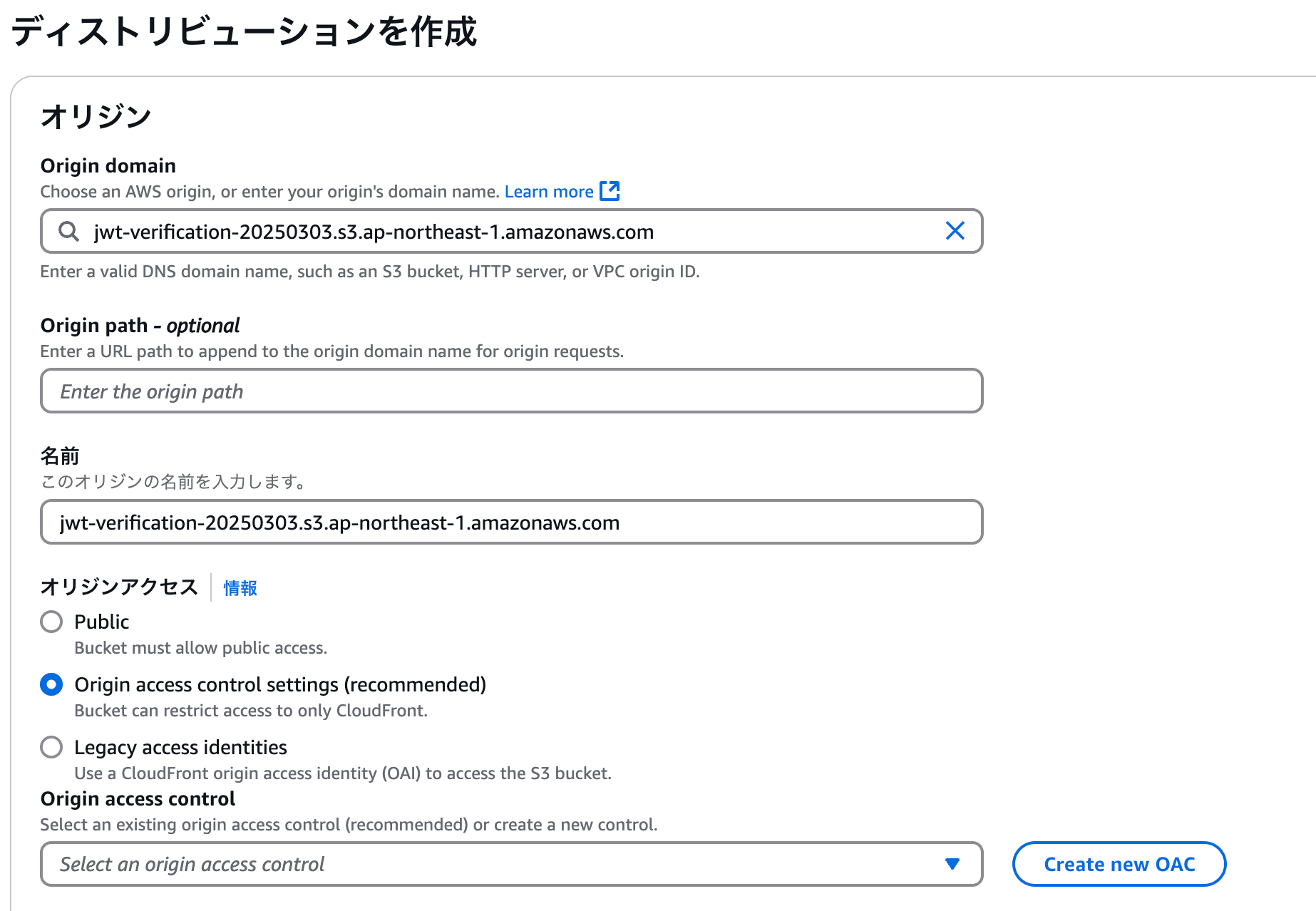Click the オリジン section heading
1316x911 pixels.
(x=96, y=116)
